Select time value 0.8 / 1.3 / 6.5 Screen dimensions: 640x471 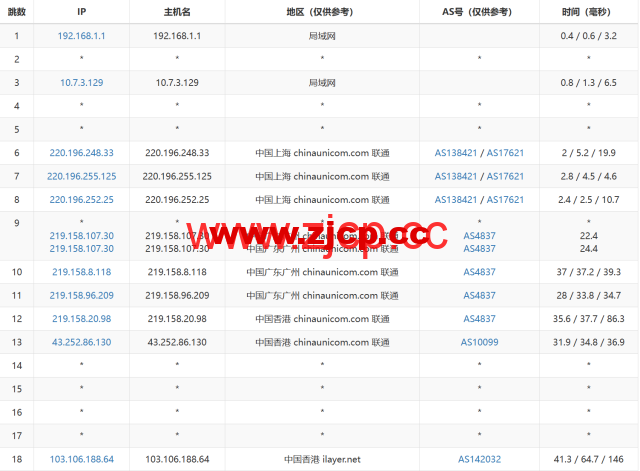point(589,83)
